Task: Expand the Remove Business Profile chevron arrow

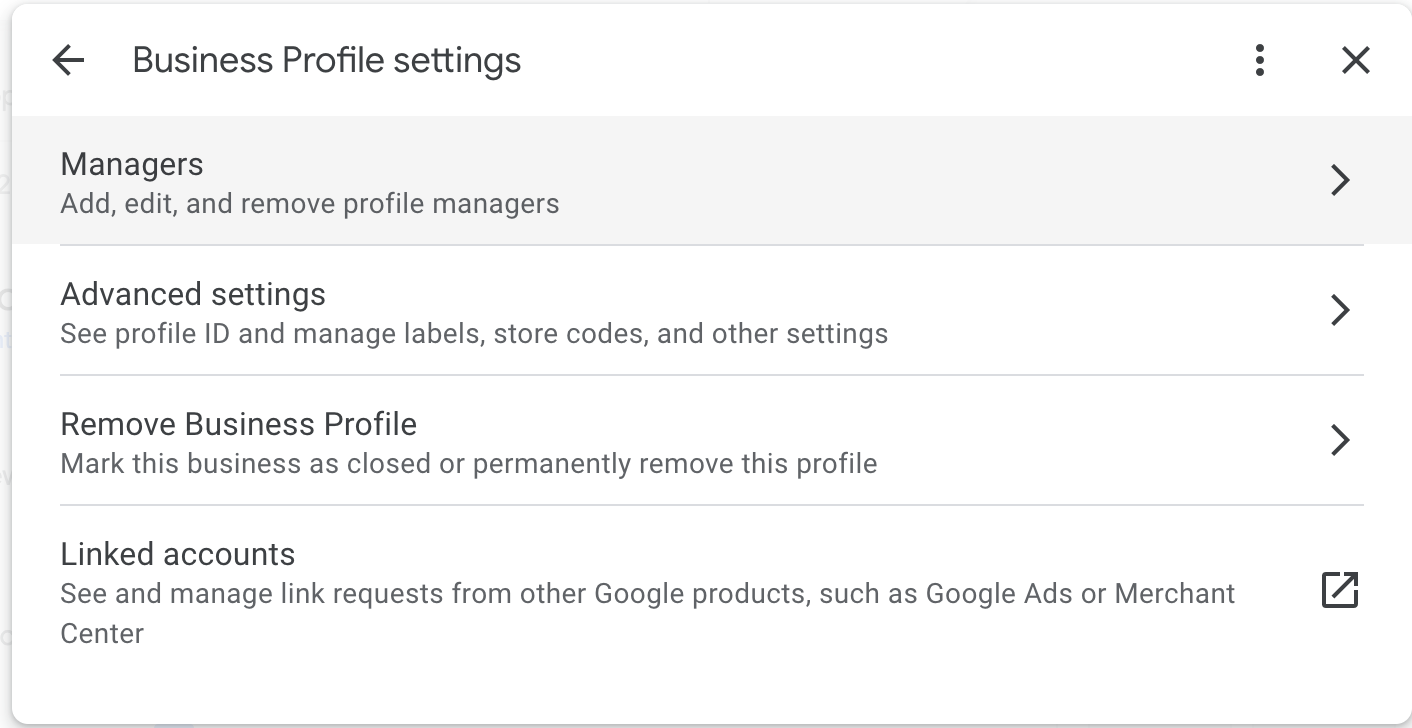Action: coord(1340,440)
